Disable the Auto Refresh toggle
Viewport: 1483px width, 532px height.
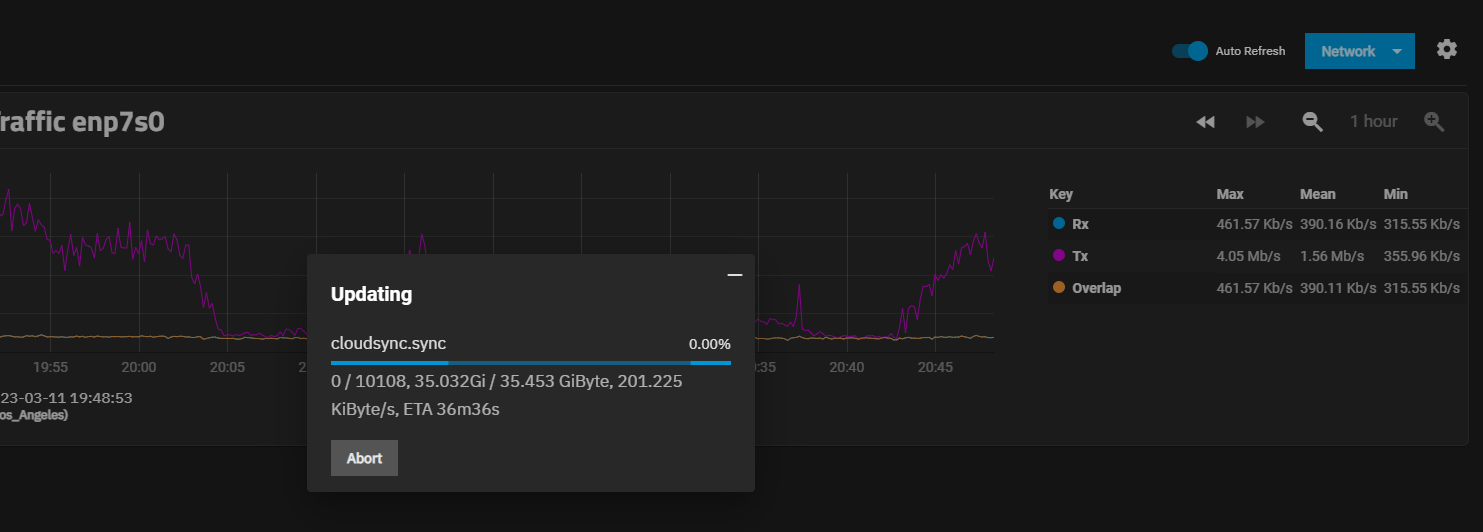pos(1190,51)
